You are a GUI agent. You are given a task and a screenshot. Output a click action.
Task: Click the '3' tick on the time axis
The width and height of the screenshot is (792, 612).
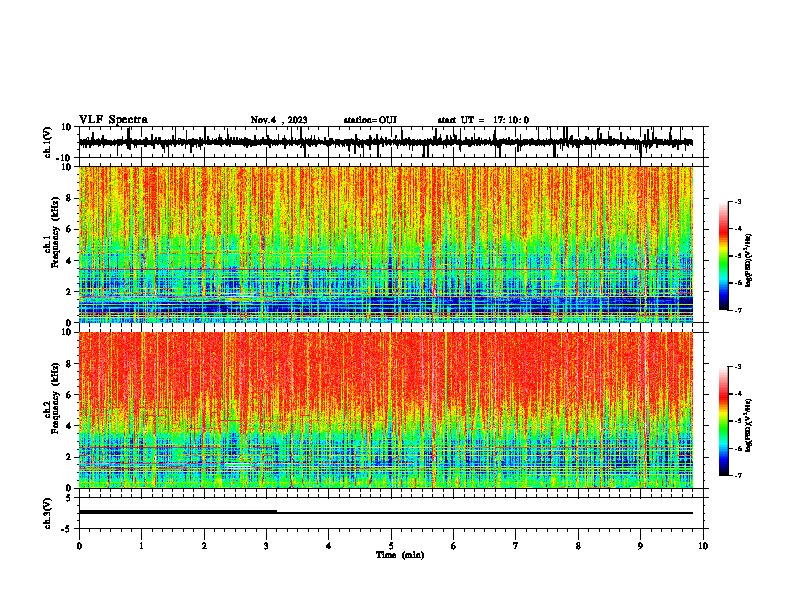[266, 546]
